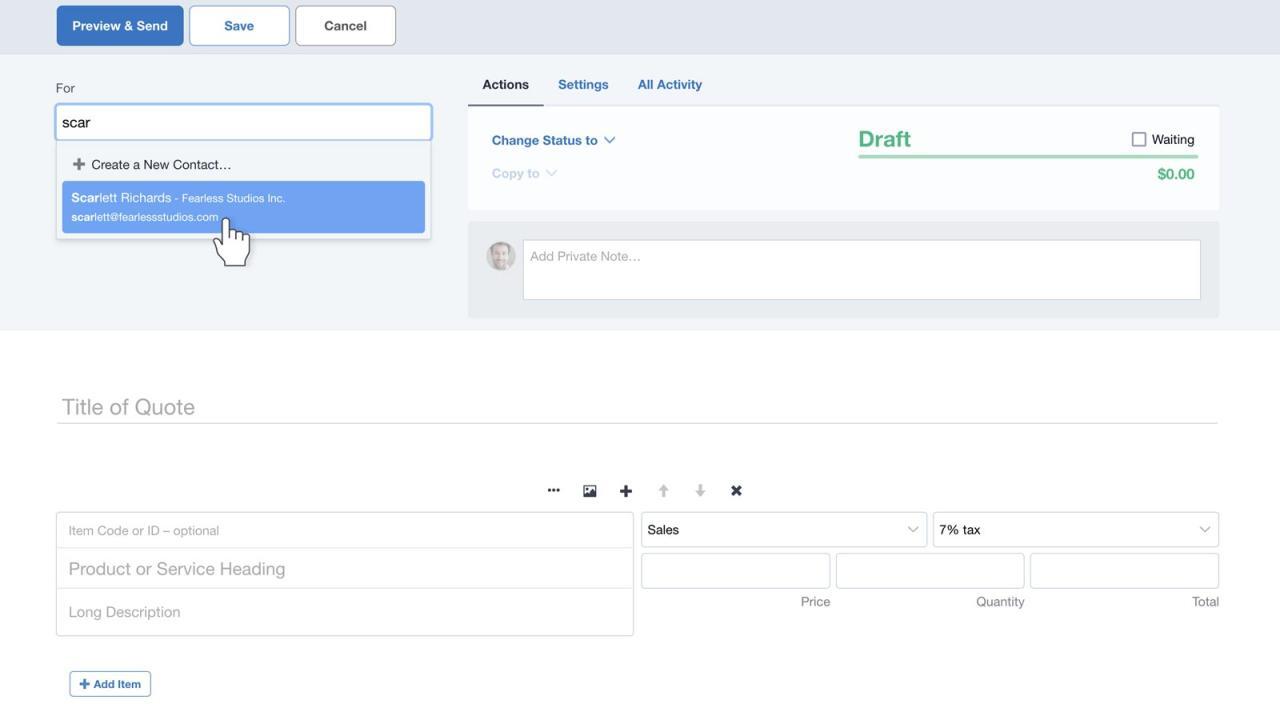
Task: Toggle the Waiting checkbox
Action: [1138, 140]
